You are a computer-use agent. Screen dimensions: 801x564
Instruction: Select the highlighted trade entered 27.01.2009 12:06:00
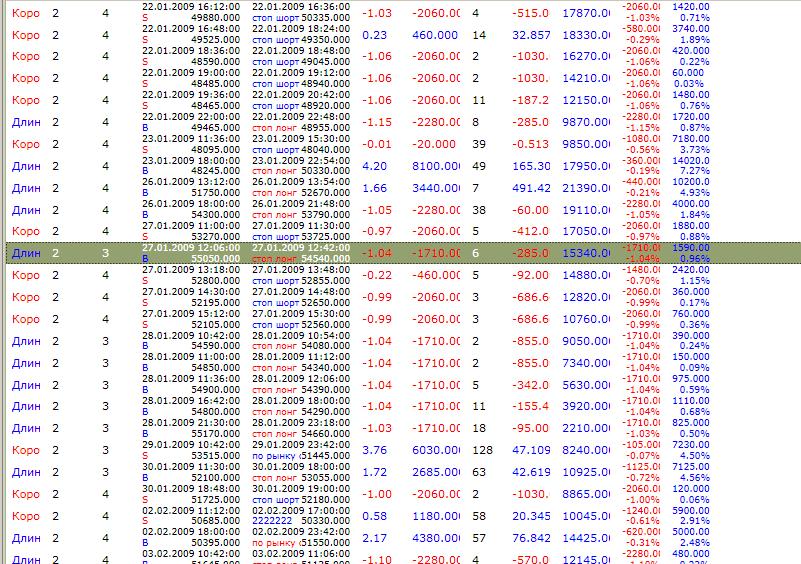(x=404, y=253)
